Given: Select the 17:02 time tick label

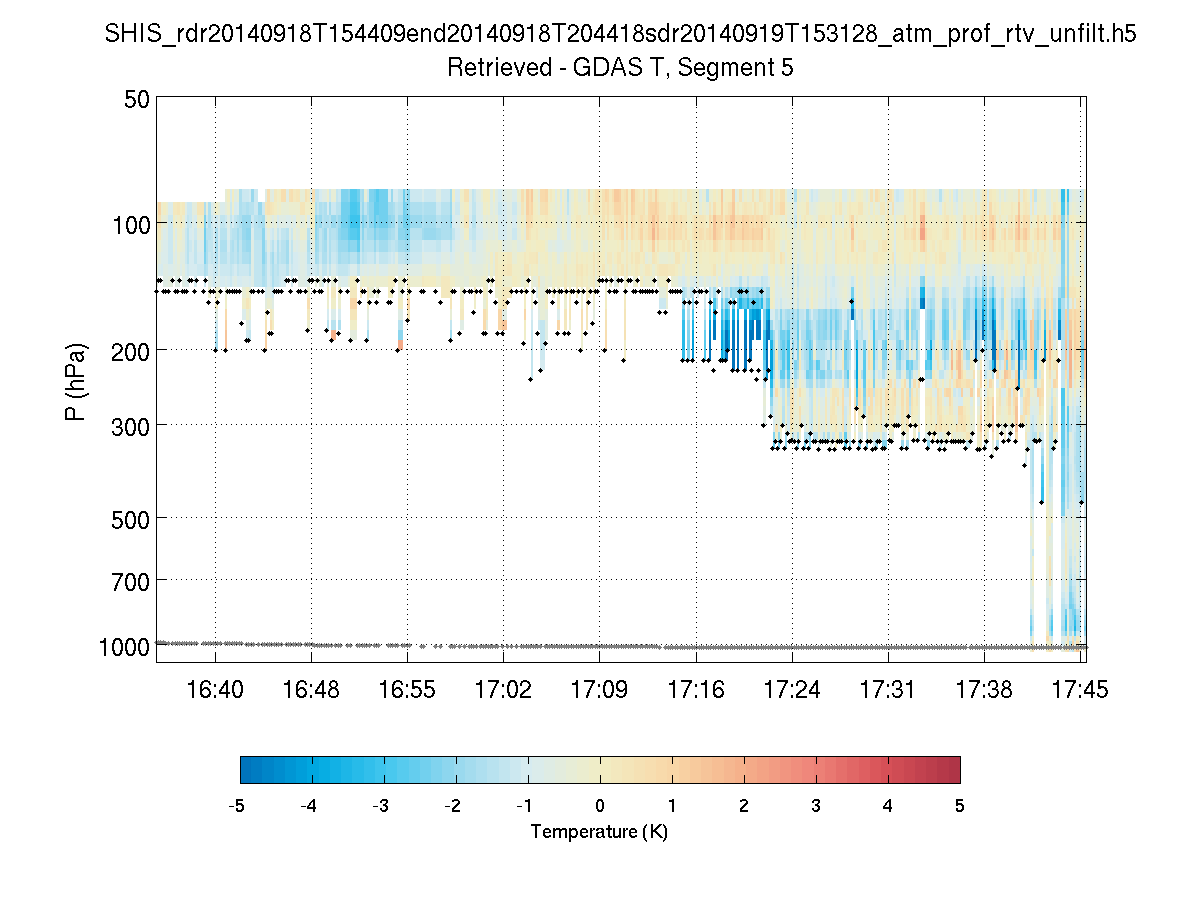Looking at the screenshot, I should pyautogui.click(x=503, y=689).
